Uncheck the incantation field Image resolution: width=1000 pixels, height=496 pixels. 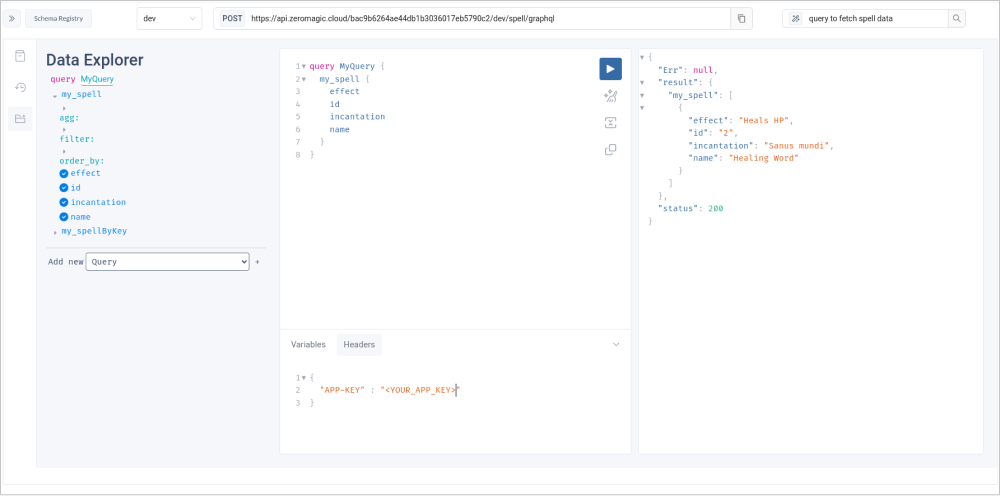(64, 202)
